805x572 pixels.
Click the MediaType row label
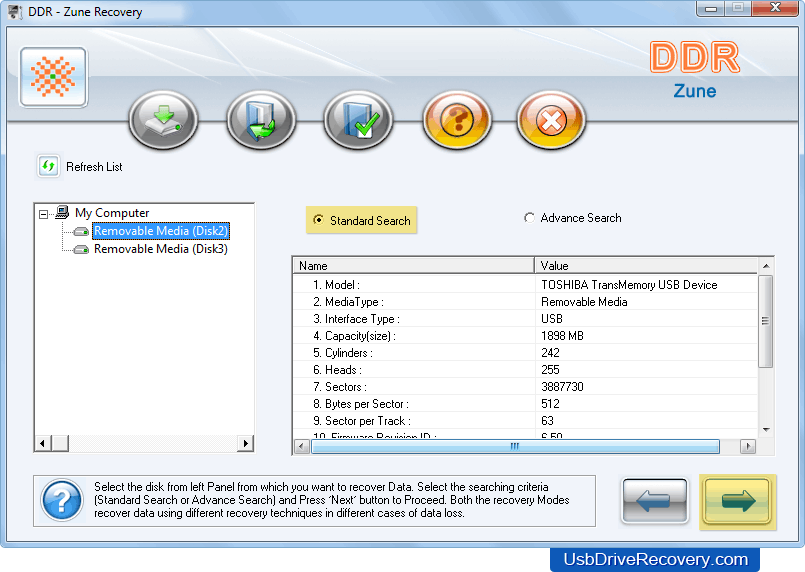(349, 301)
